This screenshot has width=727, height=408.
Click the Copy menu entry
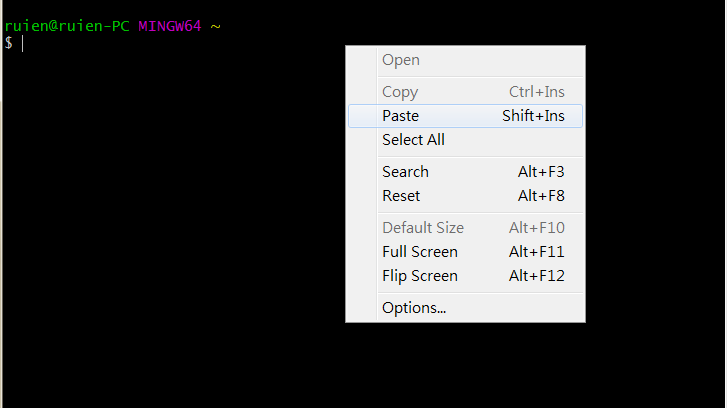[x=400, y=92]
